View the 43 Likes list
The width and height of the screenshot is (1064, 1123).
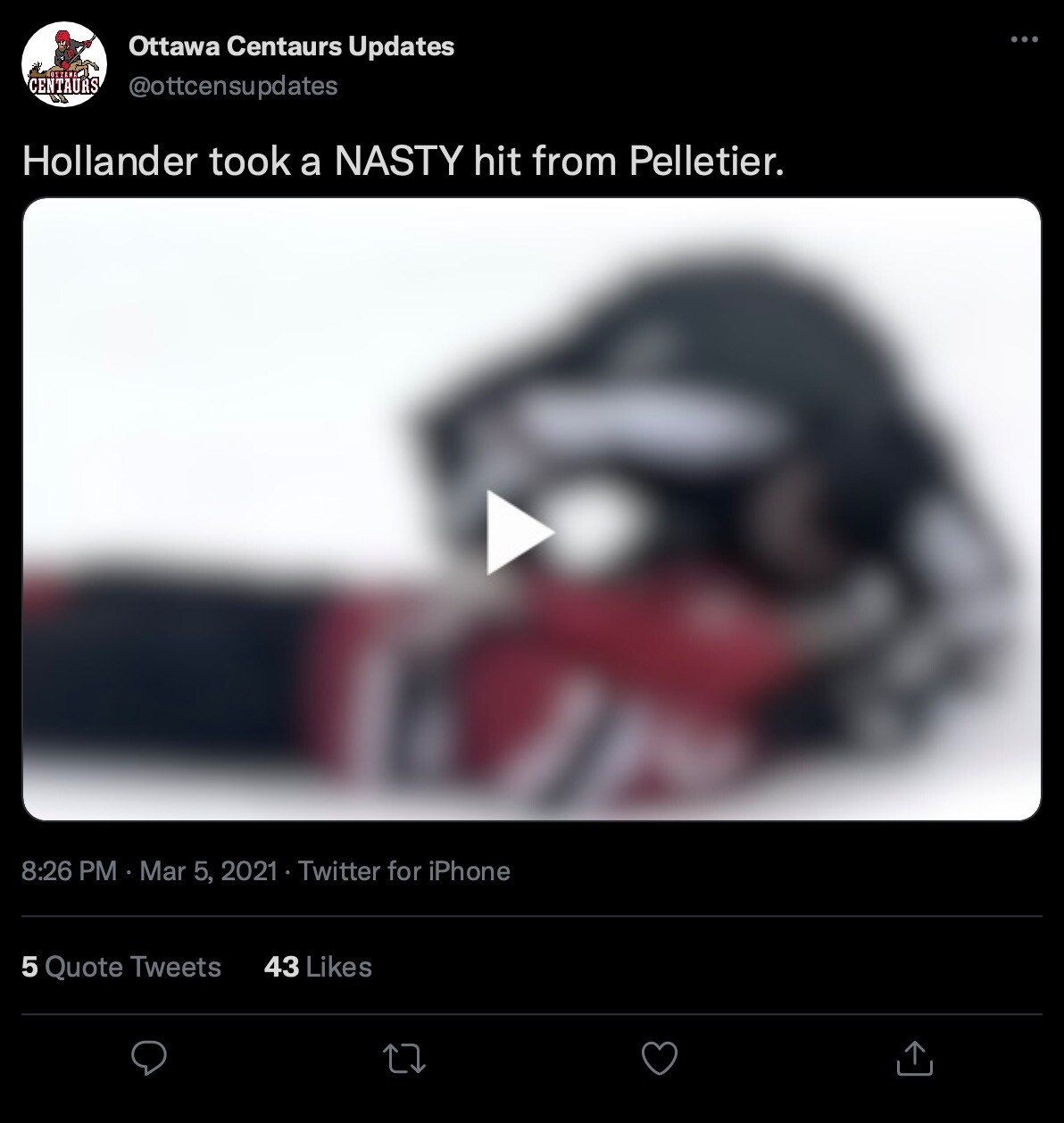tap(318, 967)
